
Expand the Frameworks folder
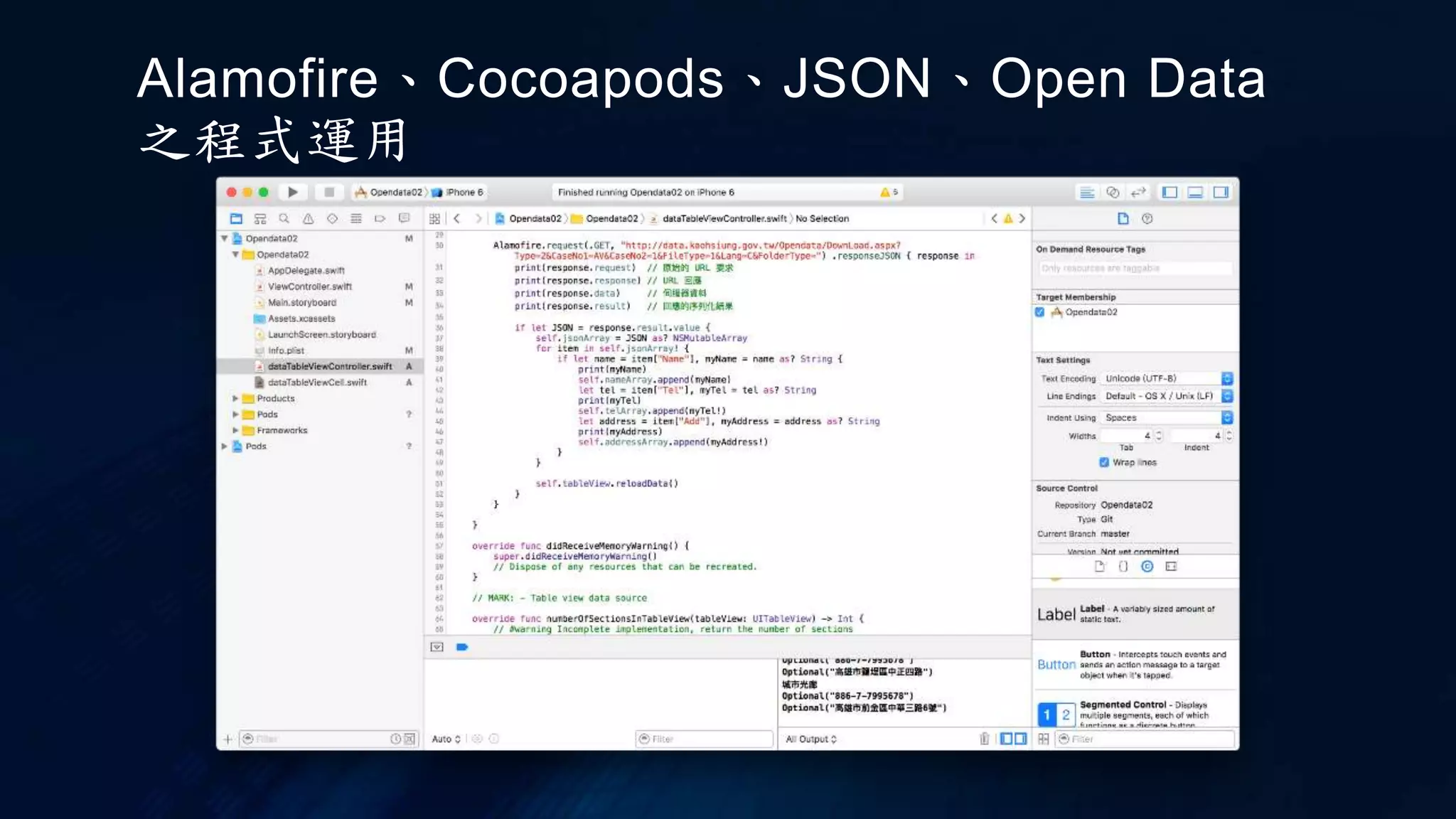[235, 430]
